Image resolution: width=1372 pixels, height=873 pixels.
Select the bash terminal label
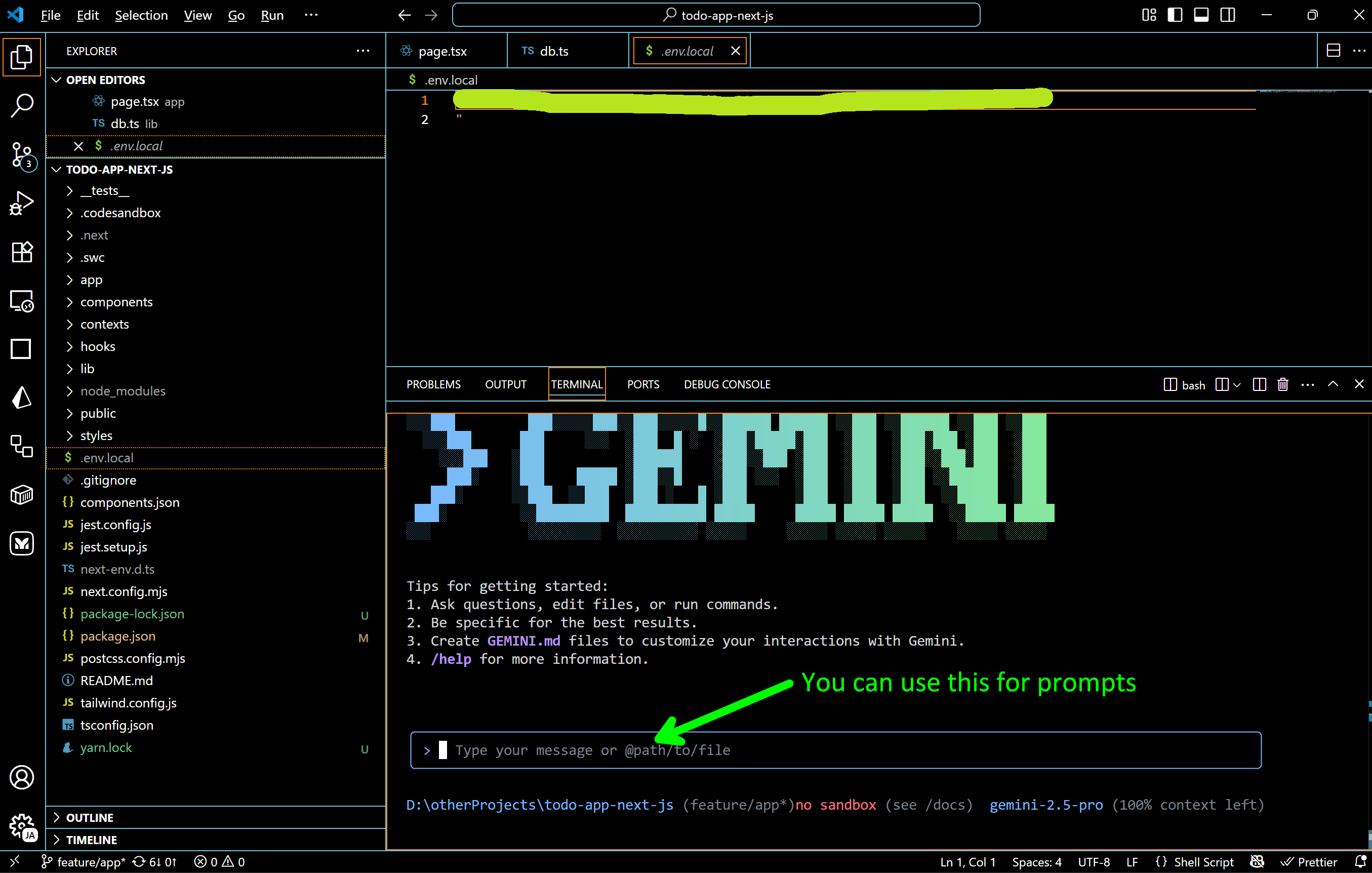pyautogui.click(x=1185, y=385)
